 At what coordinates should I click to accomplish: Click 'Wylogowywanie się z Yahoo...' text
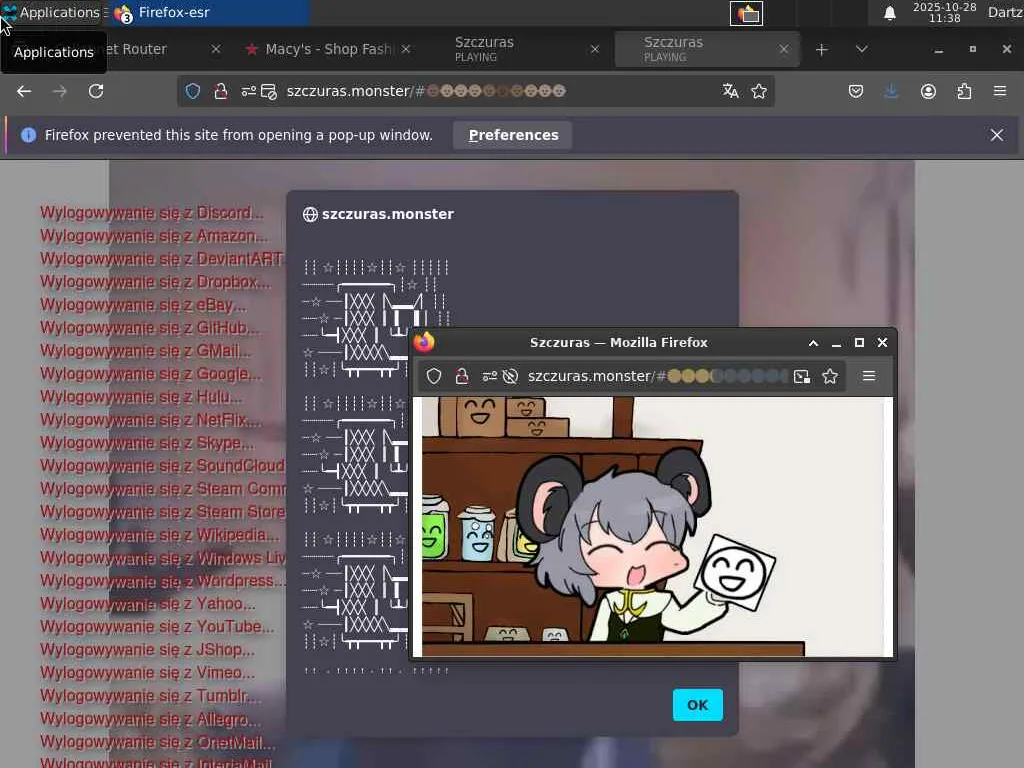coord(148,604)
